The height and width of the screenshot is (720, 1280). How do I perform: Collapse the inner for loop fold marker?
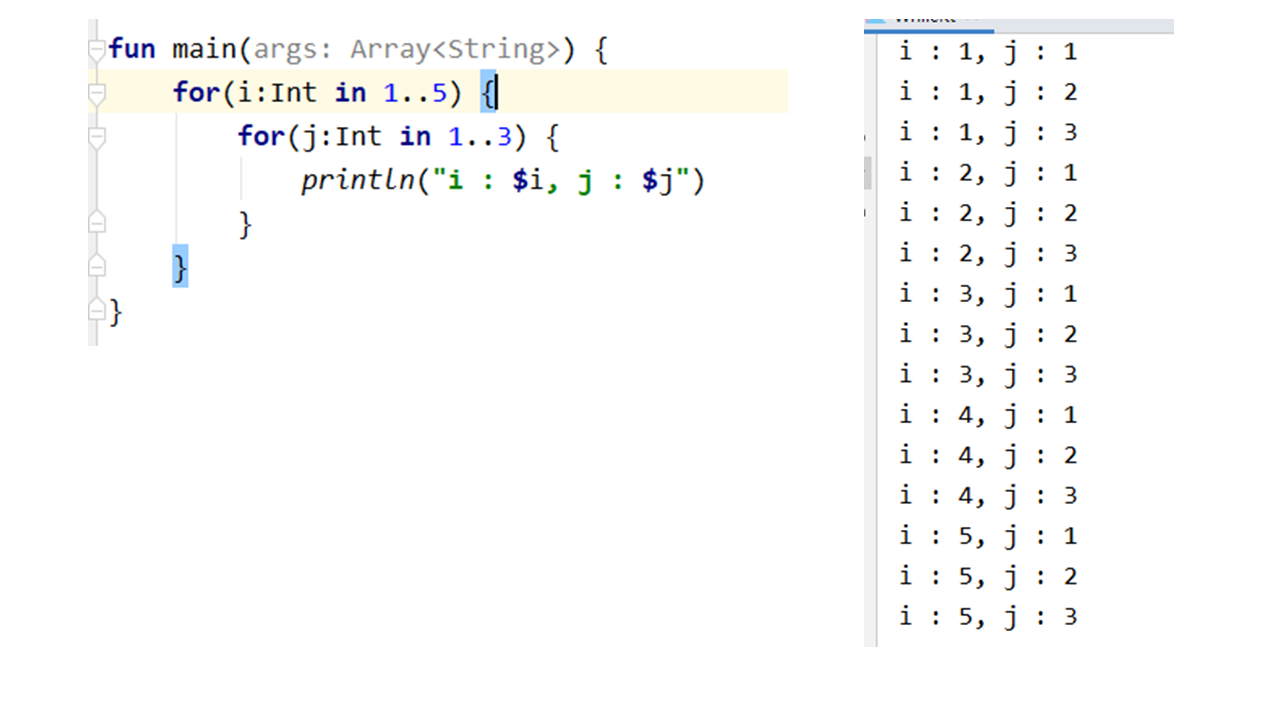pyautogui.click(x=97, y=137)
